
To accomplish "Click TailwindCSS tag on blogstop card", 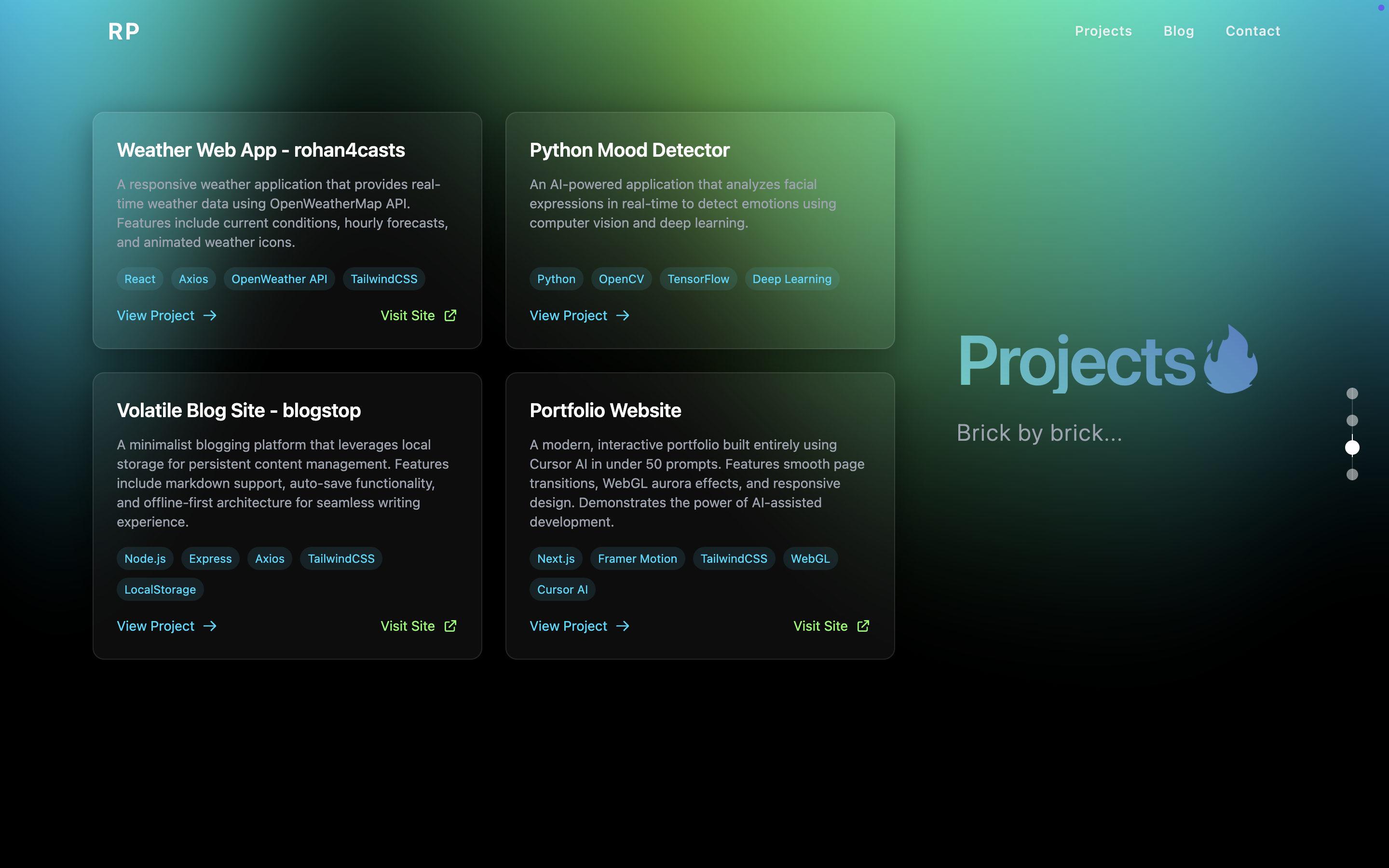I will pyautogui.click(x=341, y=558).
